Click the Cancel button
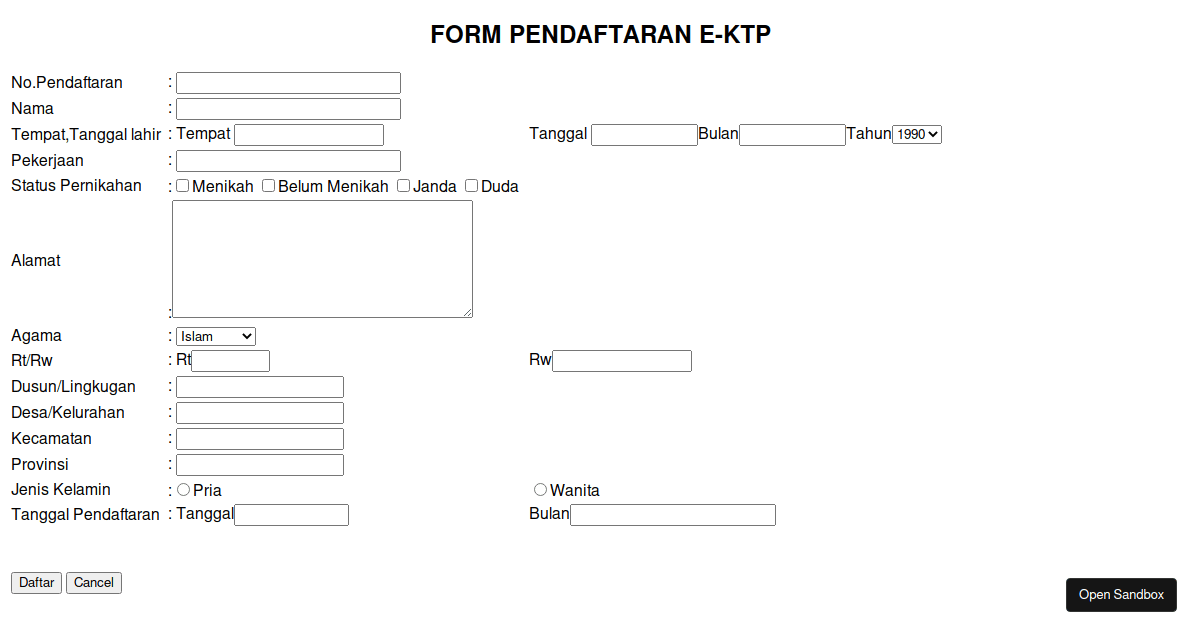 (x=93, y=582)
